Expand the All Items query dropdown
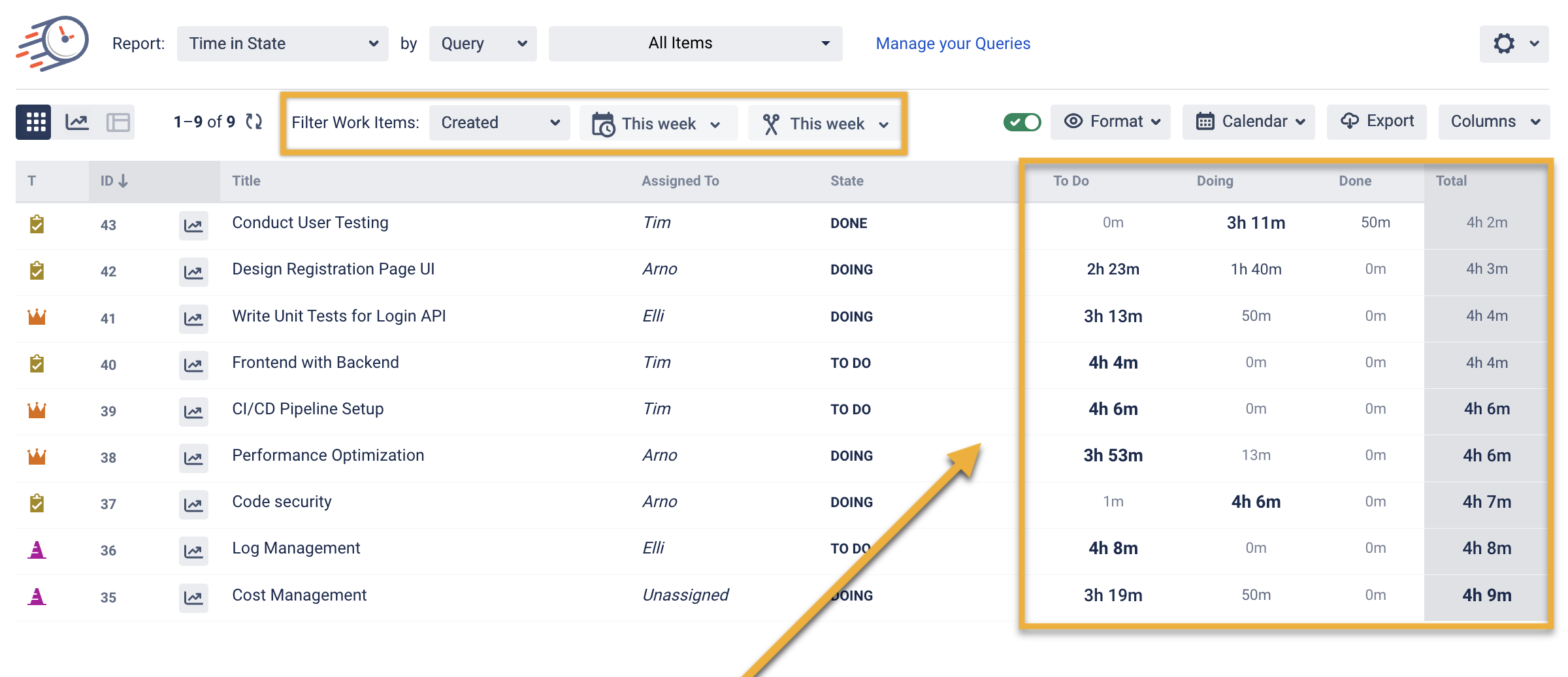 click(x=695, y=44)
